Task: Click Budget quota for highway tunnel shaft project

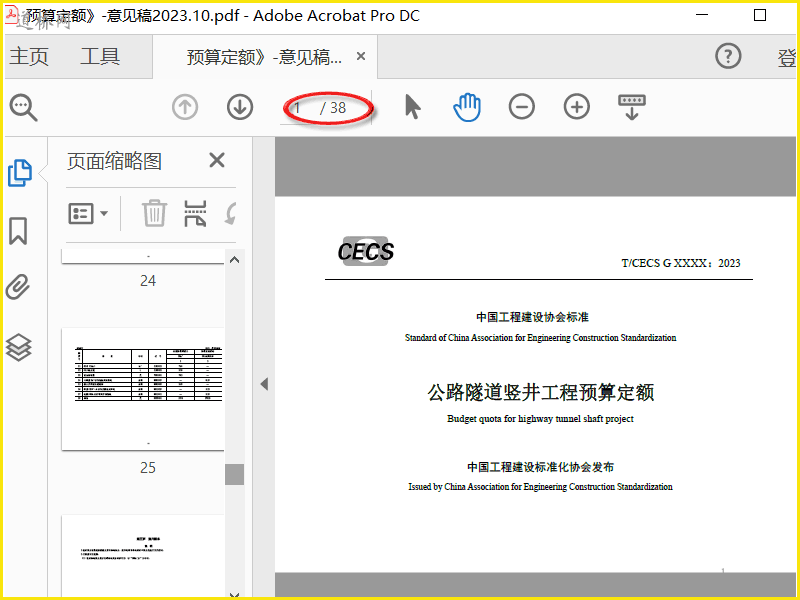Action: (540, 419)
